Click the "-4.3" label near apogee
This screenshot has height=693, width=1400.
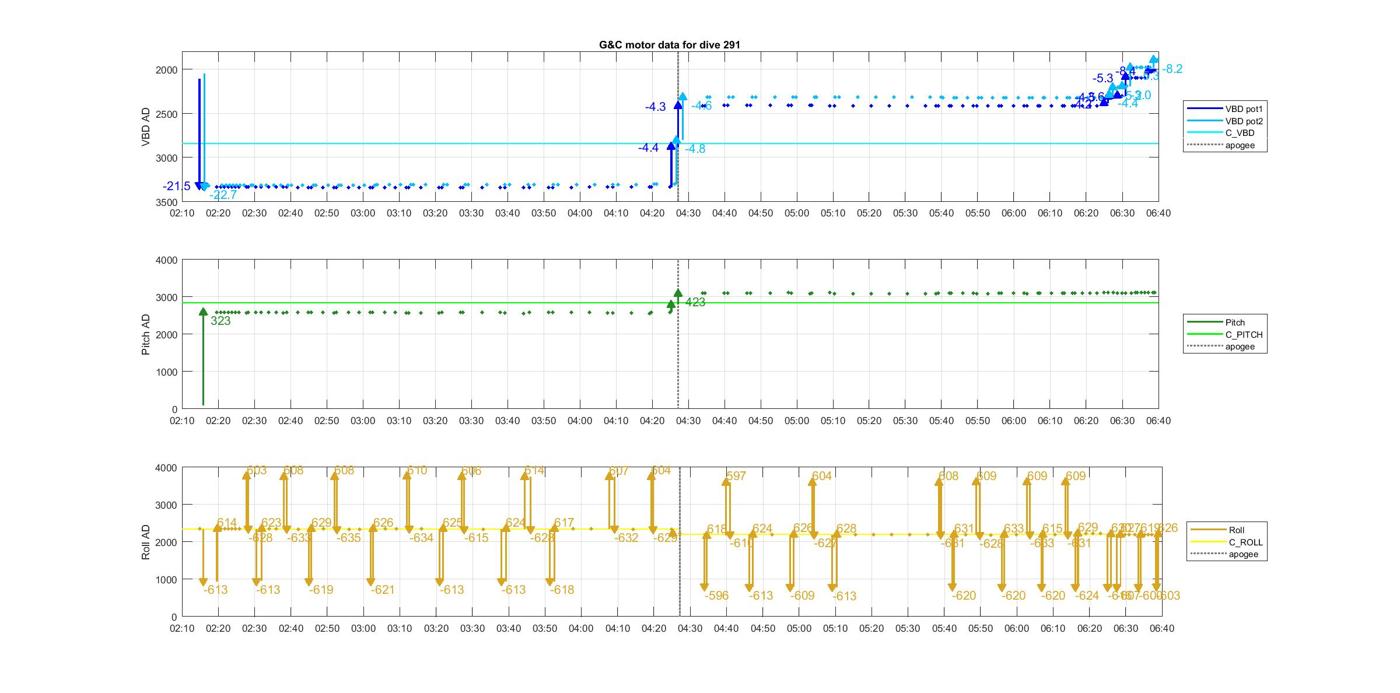(x=656, y=107)
